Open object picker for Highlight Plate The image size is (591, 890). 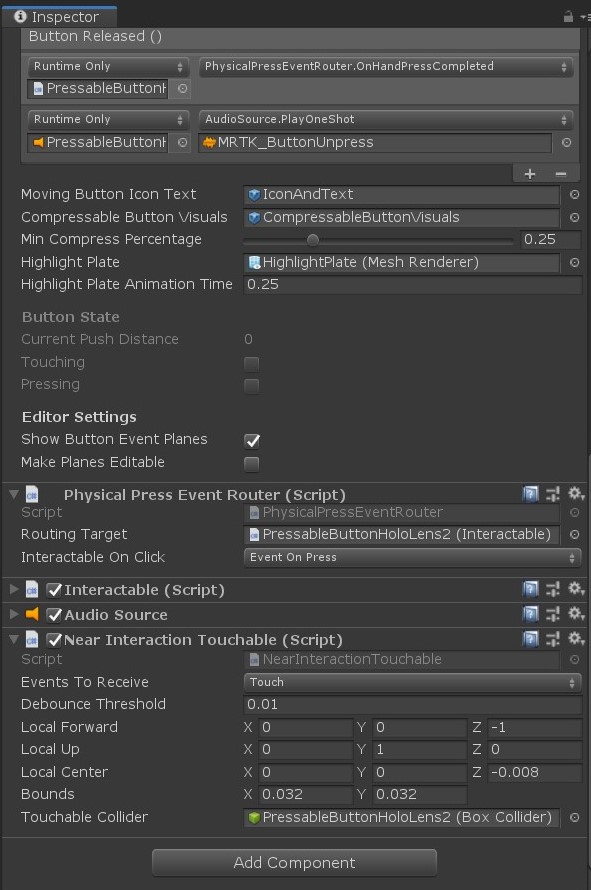pos(575,262)
